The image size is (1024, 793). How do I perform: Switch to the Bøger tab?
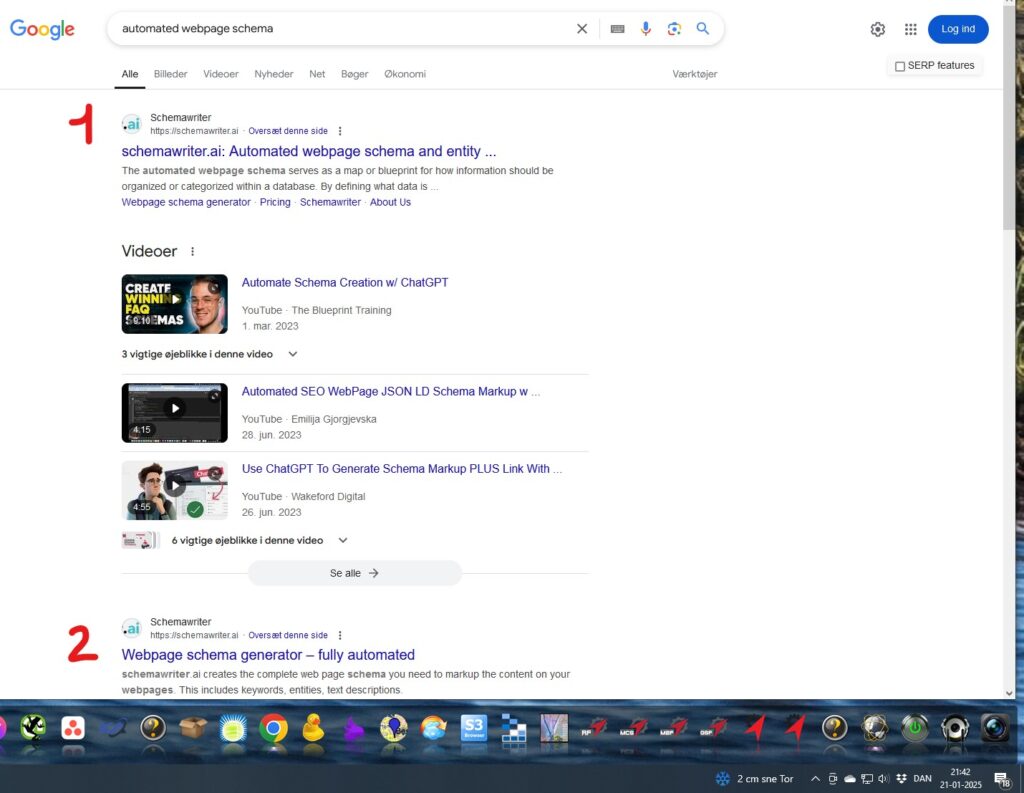point(355,74)
